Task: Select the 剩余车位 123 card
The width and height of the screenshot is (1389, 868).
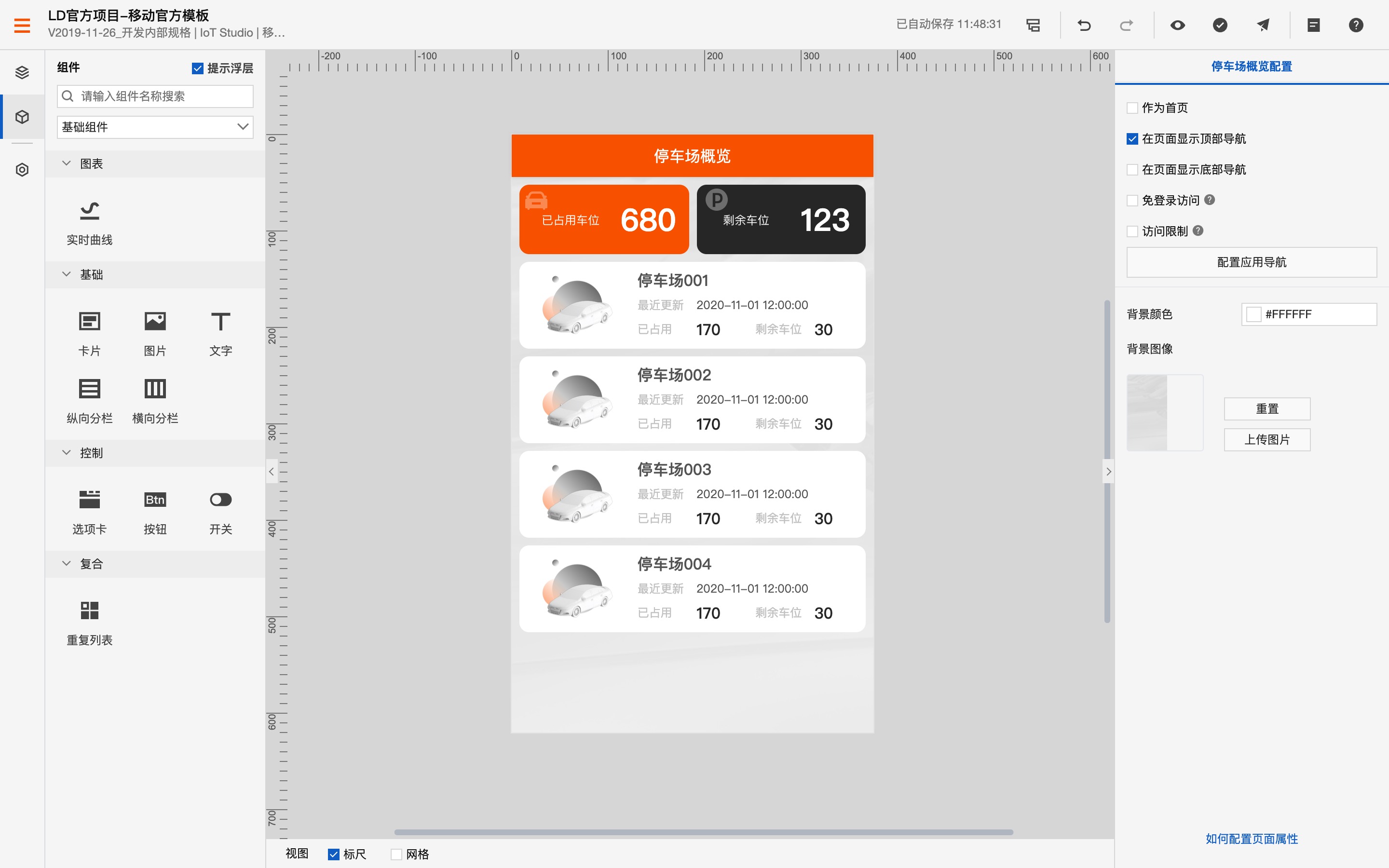Action: [781, 219]
